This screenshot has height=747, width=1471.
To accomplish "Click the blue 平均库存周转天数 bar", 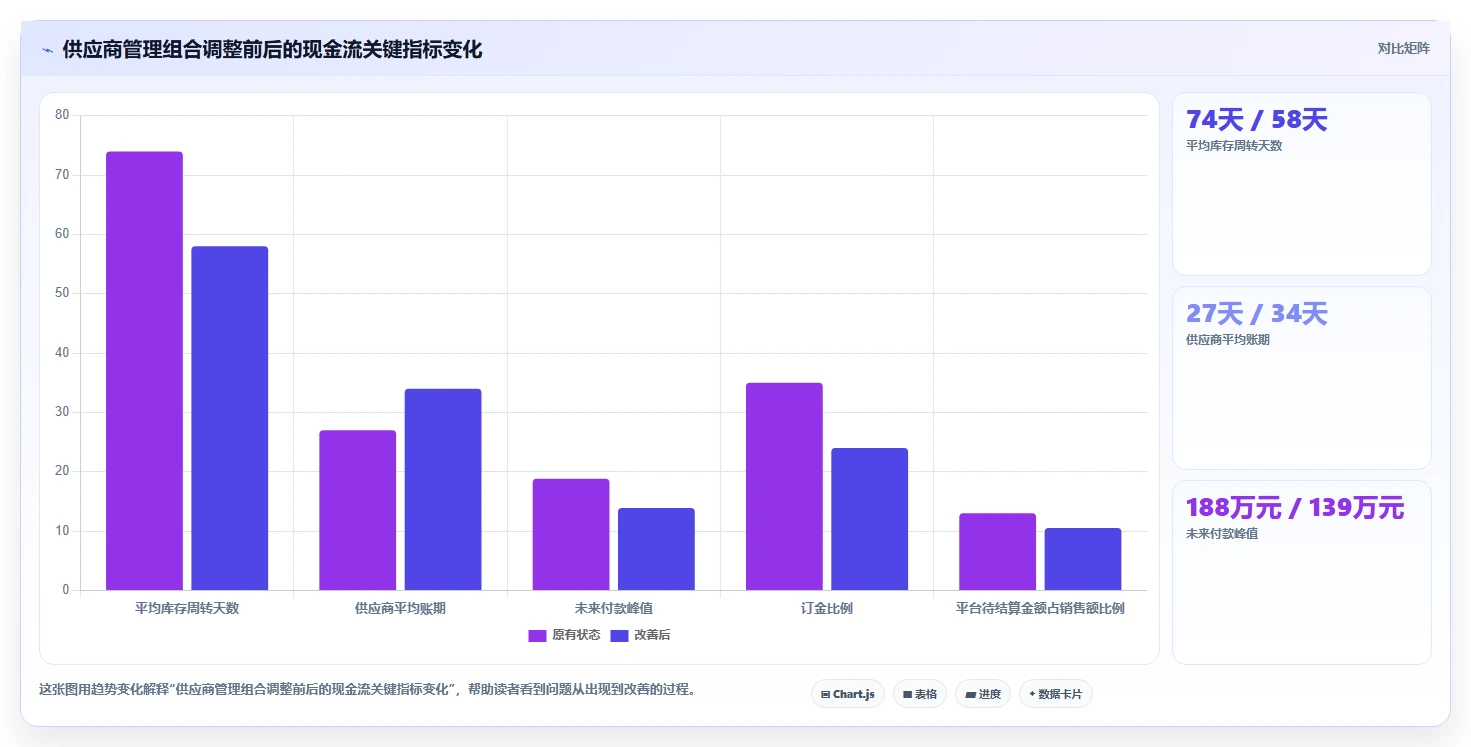I will [230, 418].
